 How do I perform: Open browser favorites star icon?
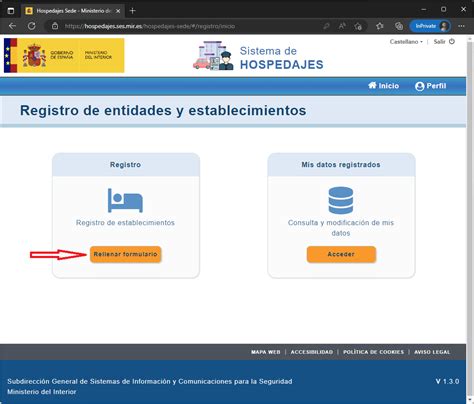click(x=379, y=26)
